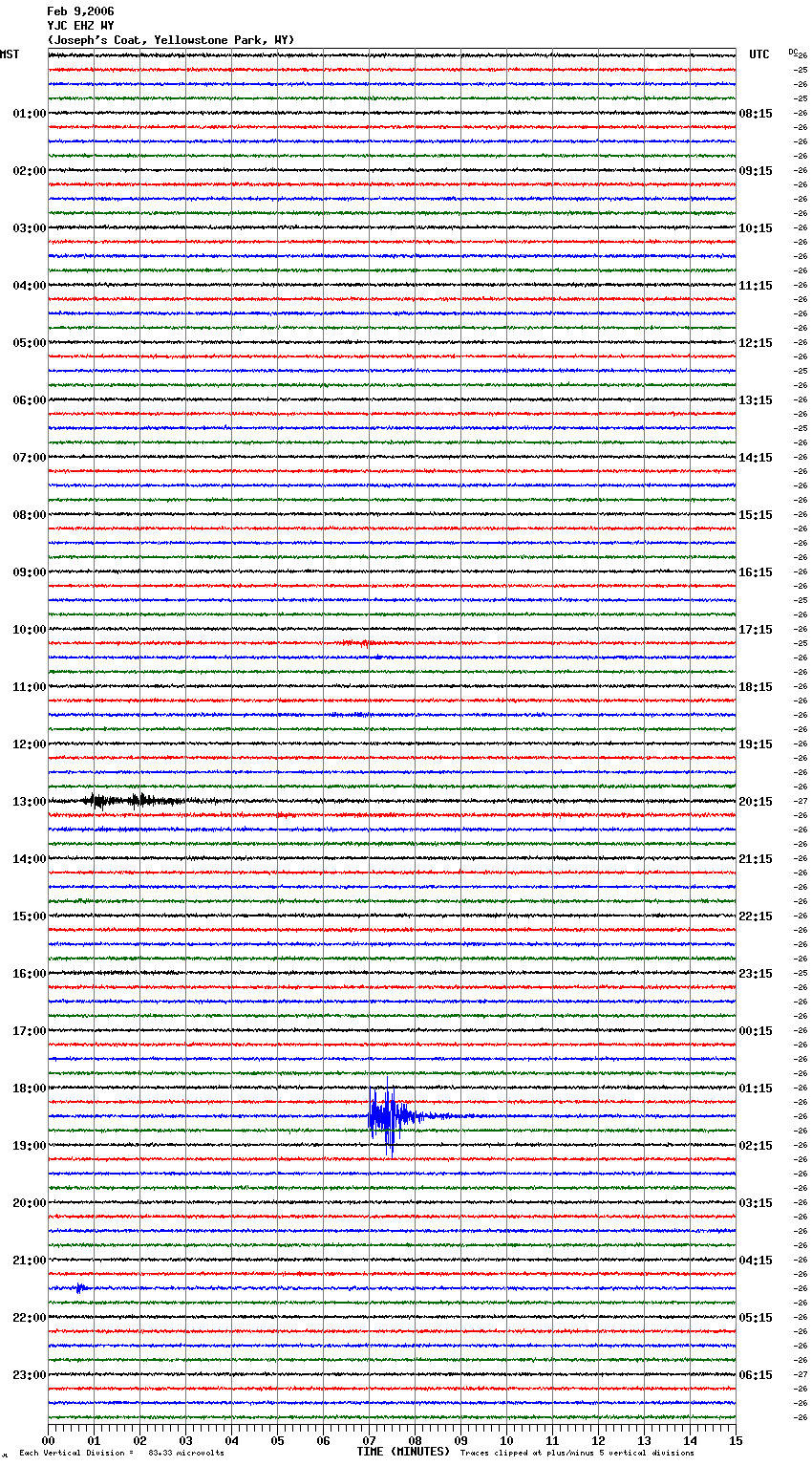The image size is (812, 1466).
Task: Click the 06:15 UTC time label
Action: click(x=756, y=1375)
